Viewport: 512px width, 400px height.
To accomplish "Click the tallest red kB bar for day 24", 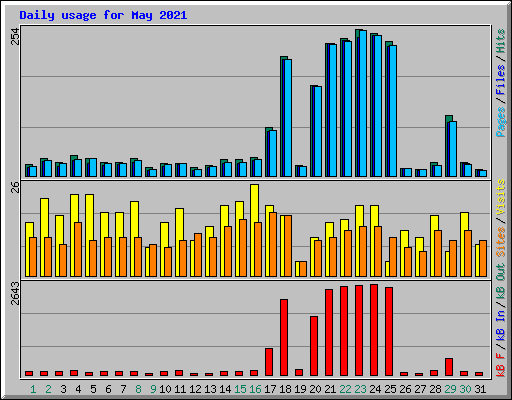I will tap(374, 330).
